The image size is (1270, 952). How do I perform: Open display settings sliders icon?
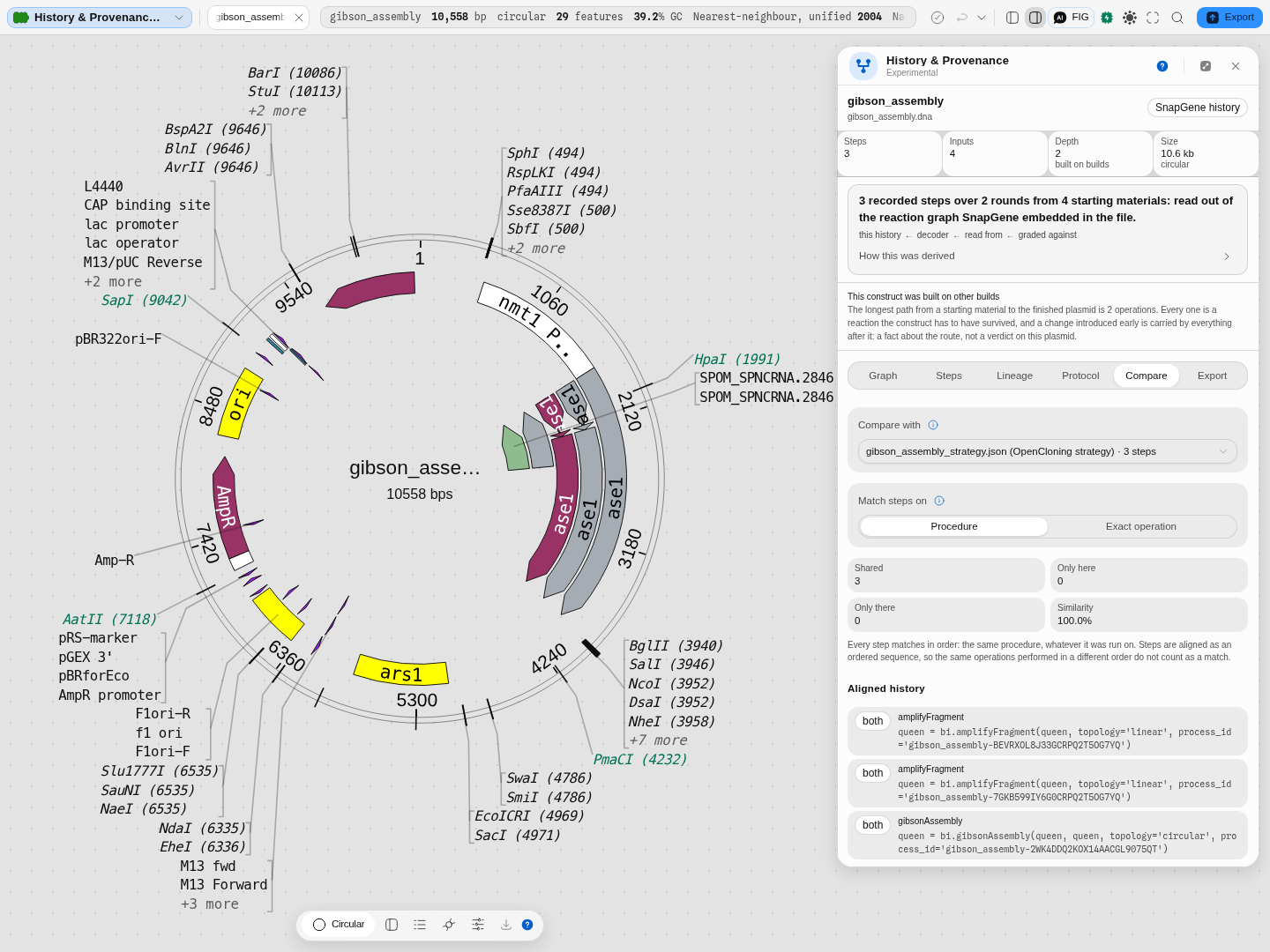click(478, 925)
